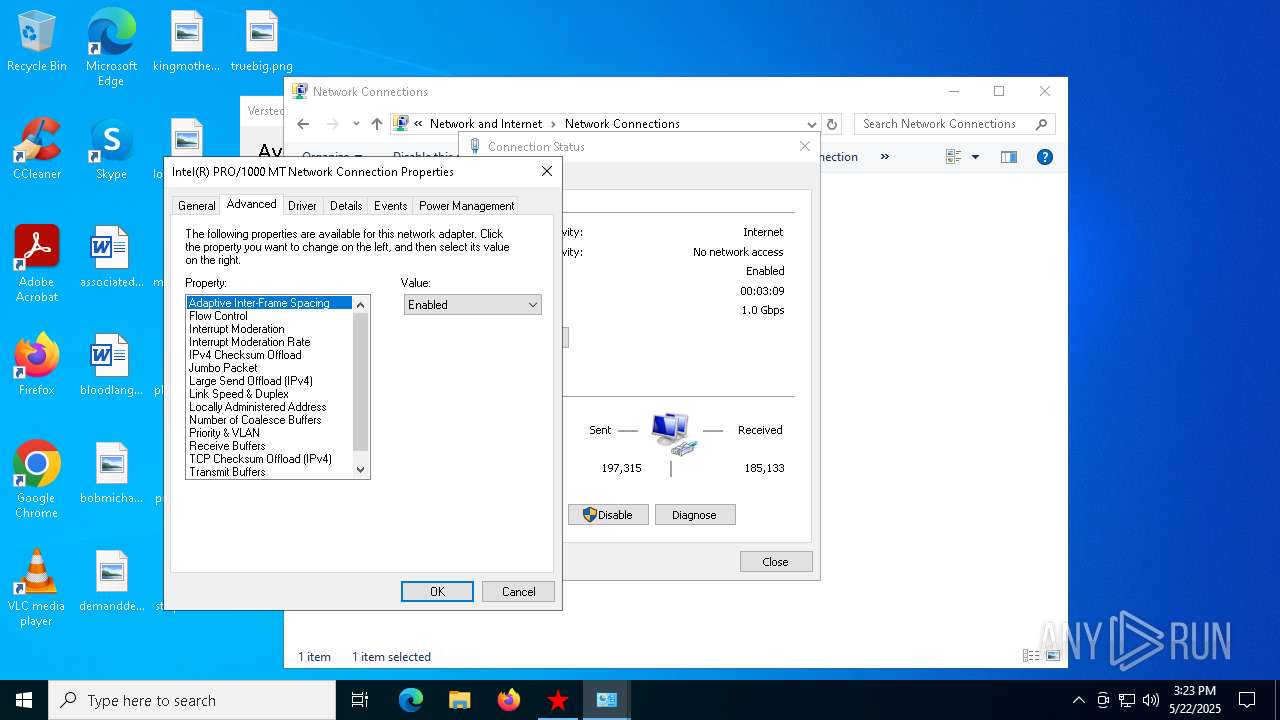Screen dimensions: 1280x720
Task: Toggle the preview pane in Network Connections
Action: (1009, 157)
